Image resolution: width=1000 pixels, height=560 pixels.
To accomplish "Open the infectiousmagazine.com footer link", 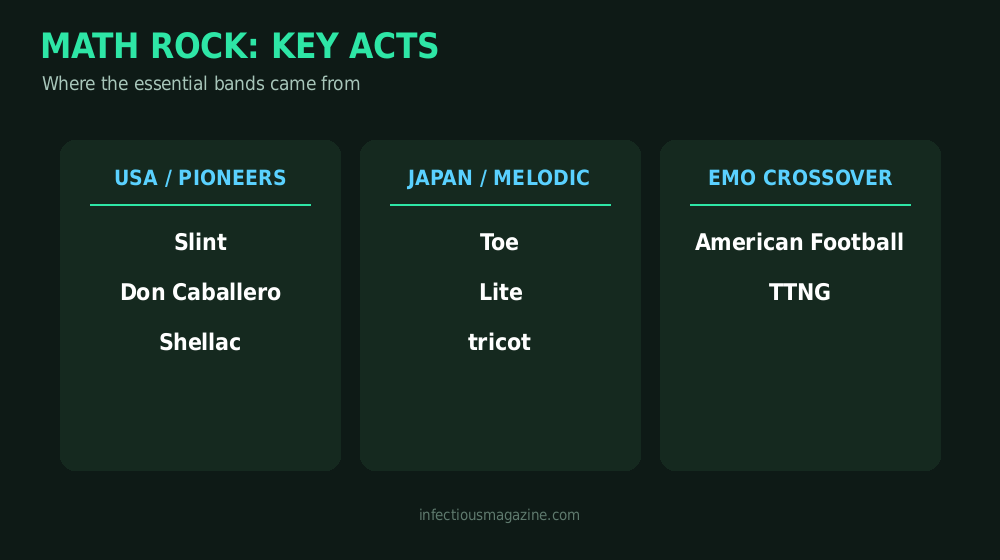I will pyautogui.click(x=499, y=515).
